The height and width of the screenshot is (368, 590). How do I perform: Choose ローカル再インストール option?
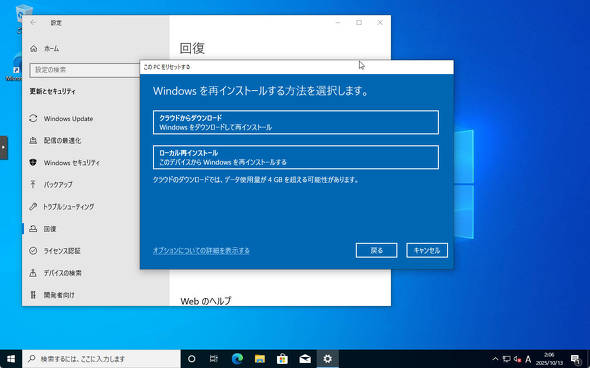coord(296,157)
